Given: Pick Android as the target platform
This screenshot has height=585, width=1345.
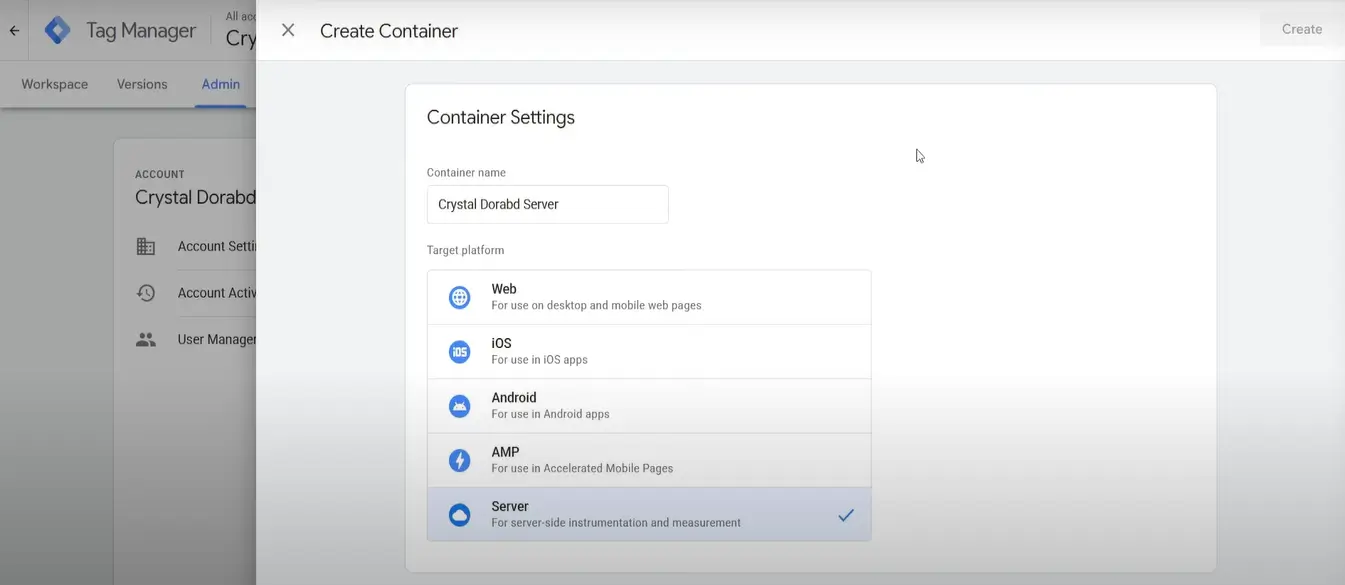Looking at the screenshot, I should 648,405.
